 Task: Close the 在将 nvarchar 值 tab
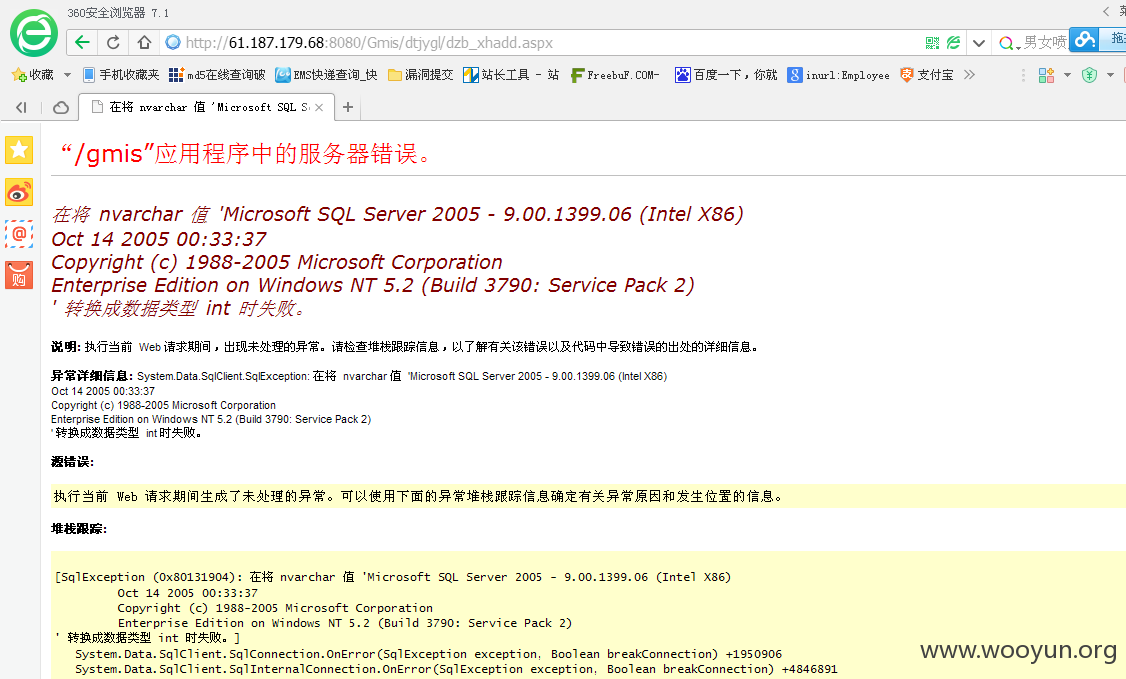coord(319,107)
